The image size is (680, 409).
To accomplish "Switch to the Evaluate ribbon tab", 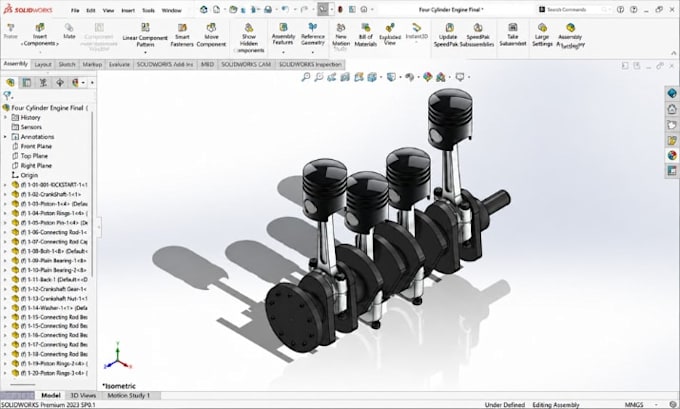I will click(x=119, y=64).
